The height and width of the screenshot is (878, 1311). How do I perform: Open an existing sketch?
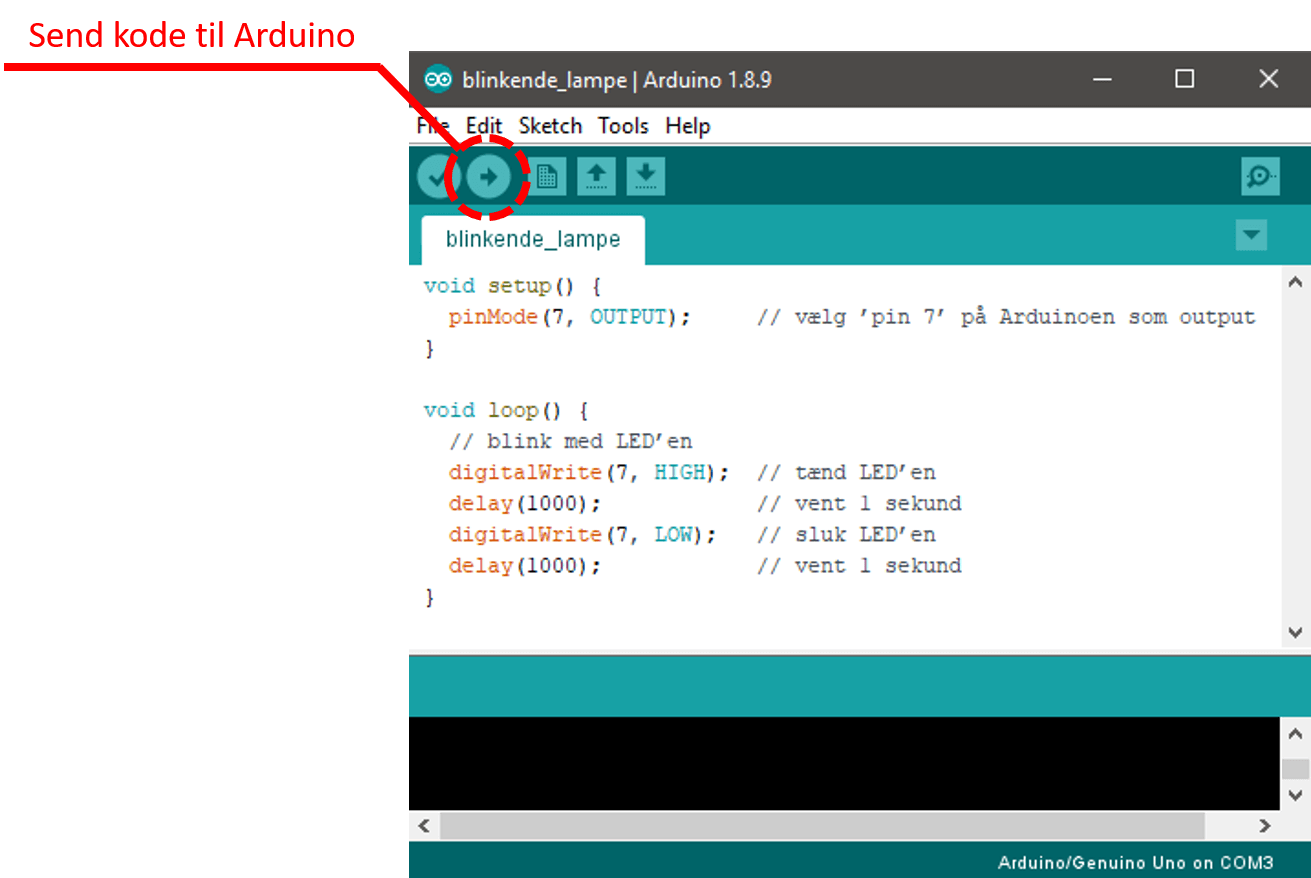(x=596, y=178)
